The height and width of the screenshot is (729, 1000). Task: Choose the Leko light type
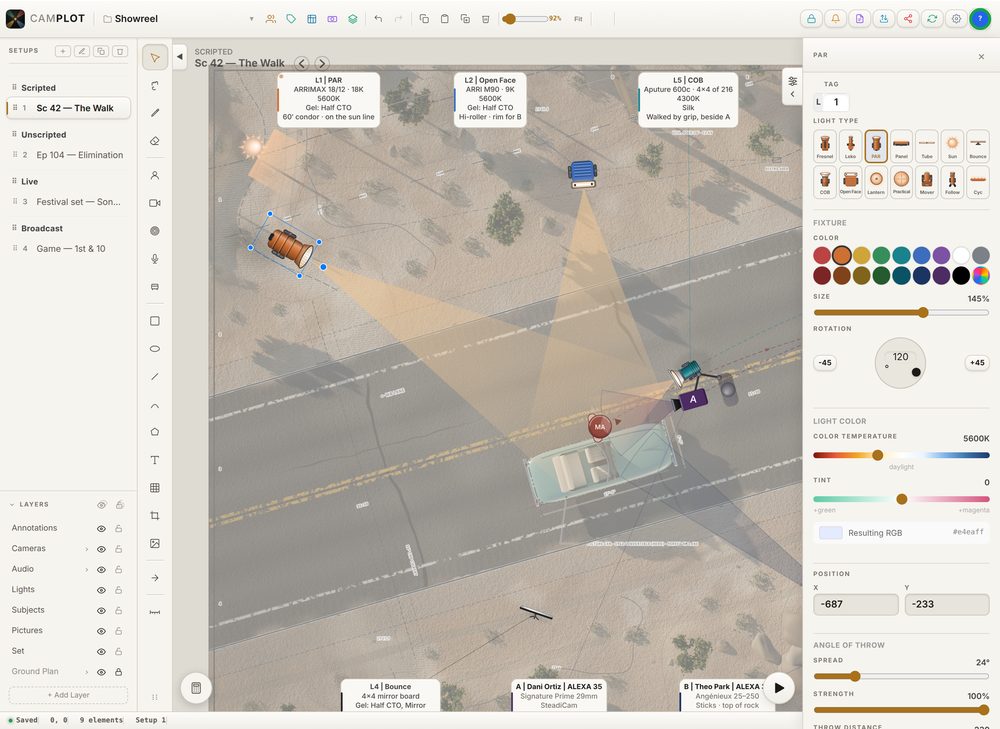tap(850, 146)
